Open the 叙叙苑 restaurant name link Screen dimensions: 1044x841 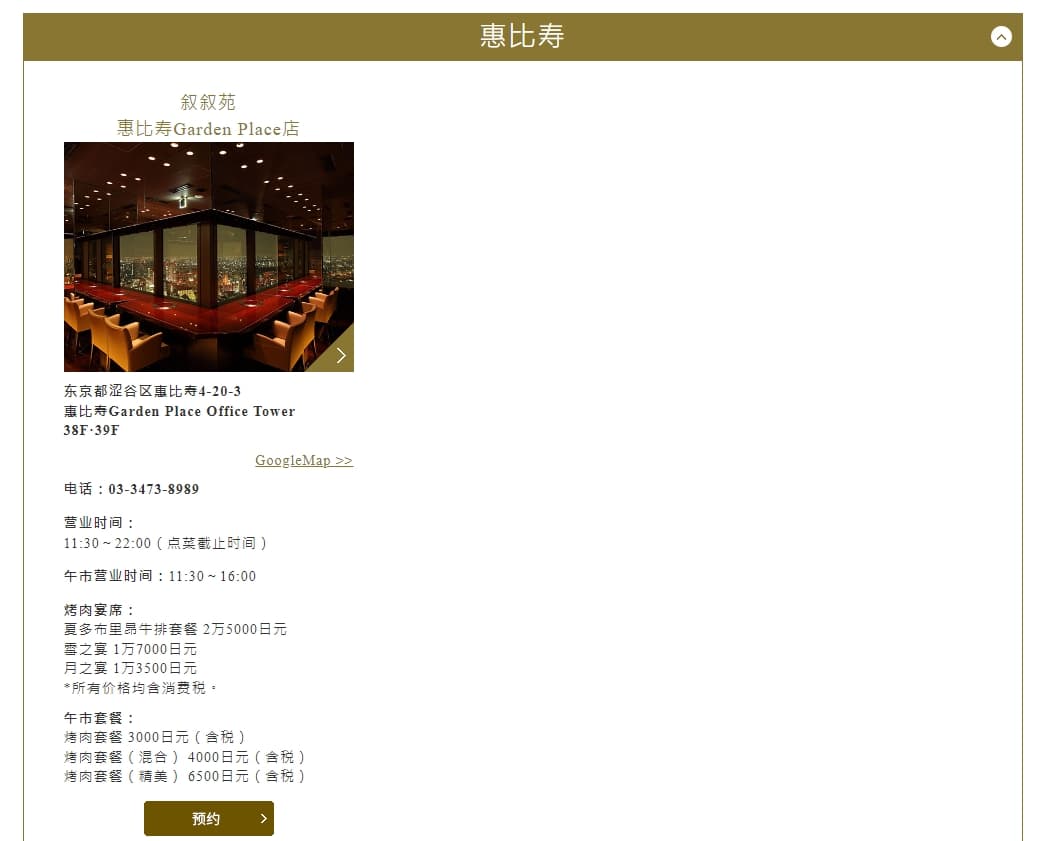coord(208,102)
